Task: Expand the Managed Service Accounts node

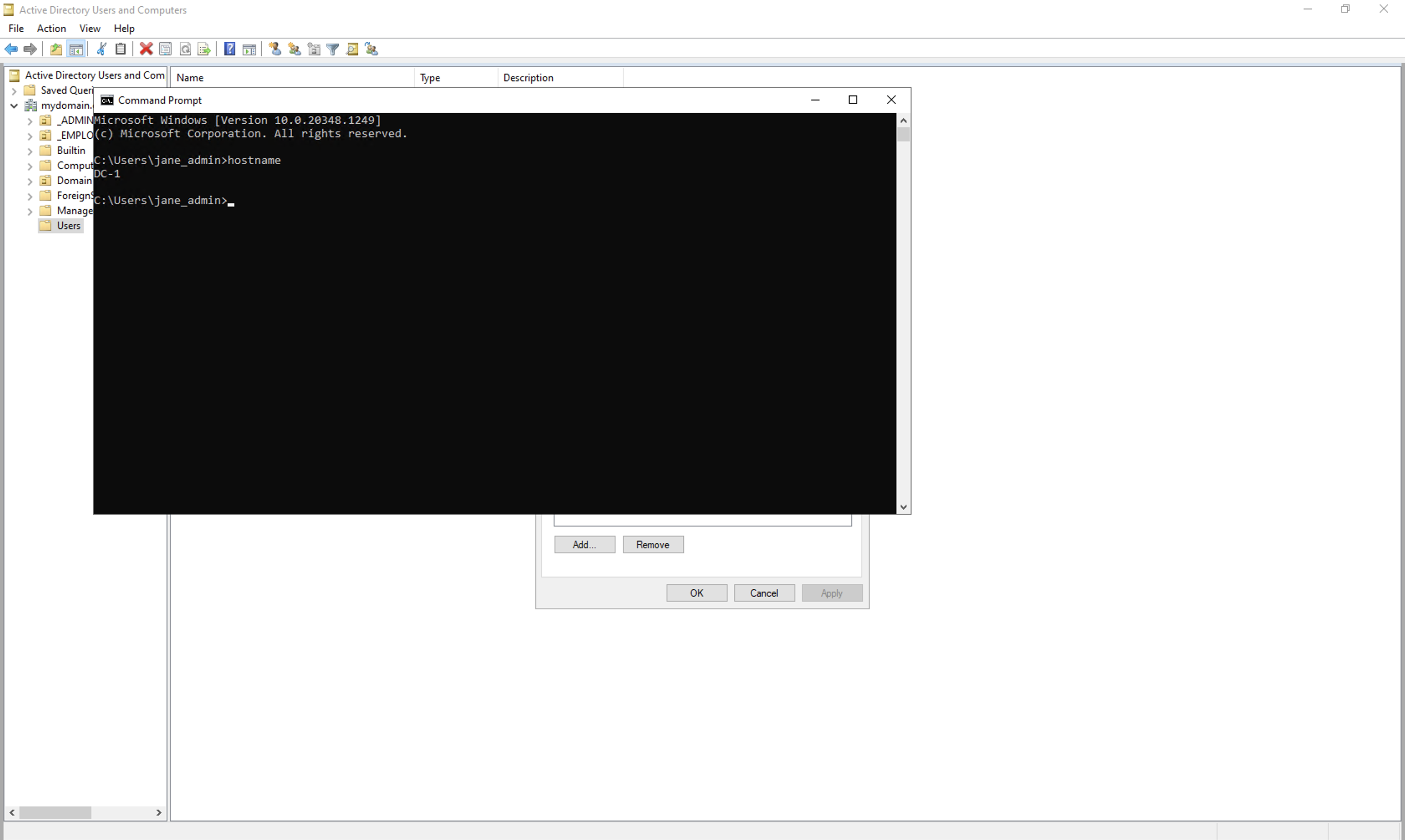Action: click(30, 212)
